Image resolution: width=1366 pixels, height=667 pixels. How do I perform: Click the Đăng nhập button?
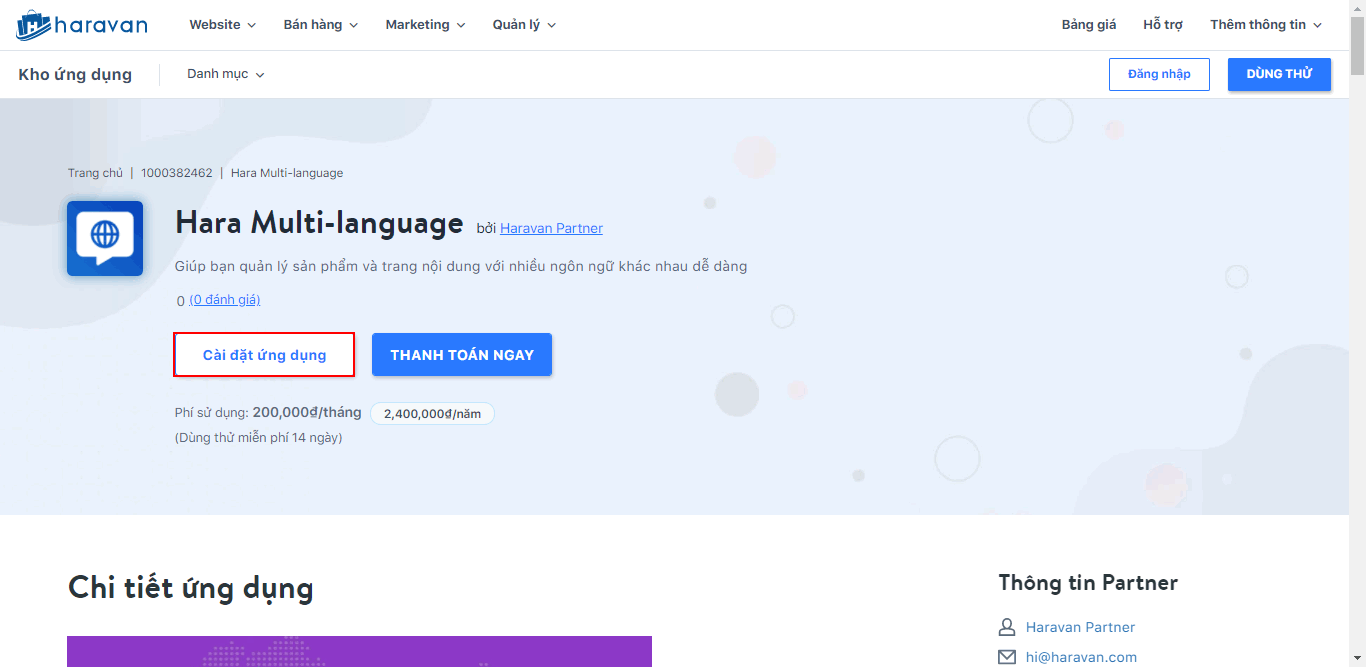point(1159,74)
